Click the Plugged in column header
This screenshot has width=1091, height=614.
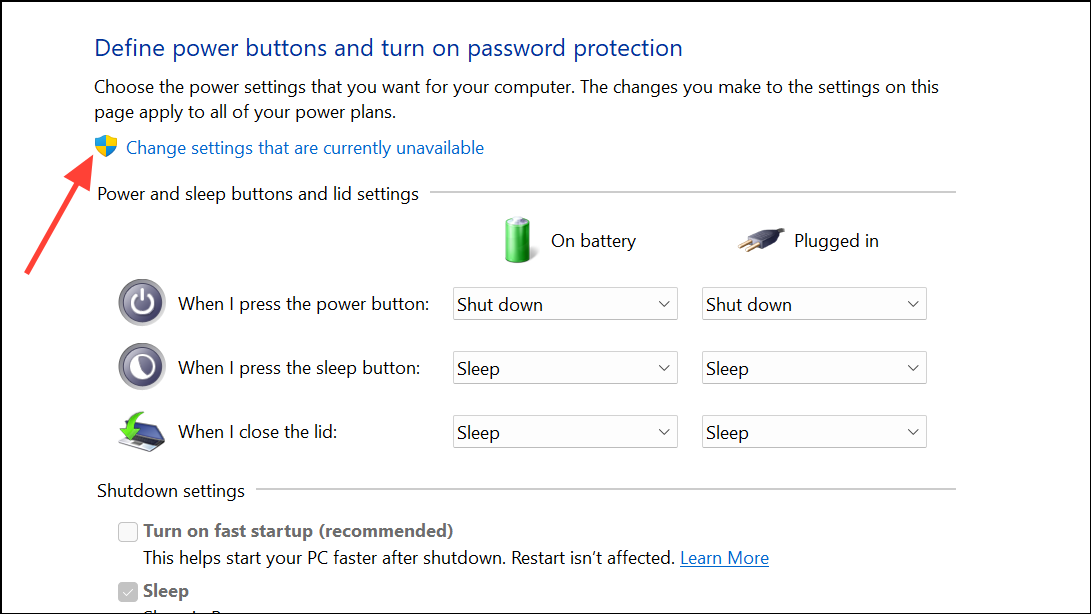tap(836, 240)
